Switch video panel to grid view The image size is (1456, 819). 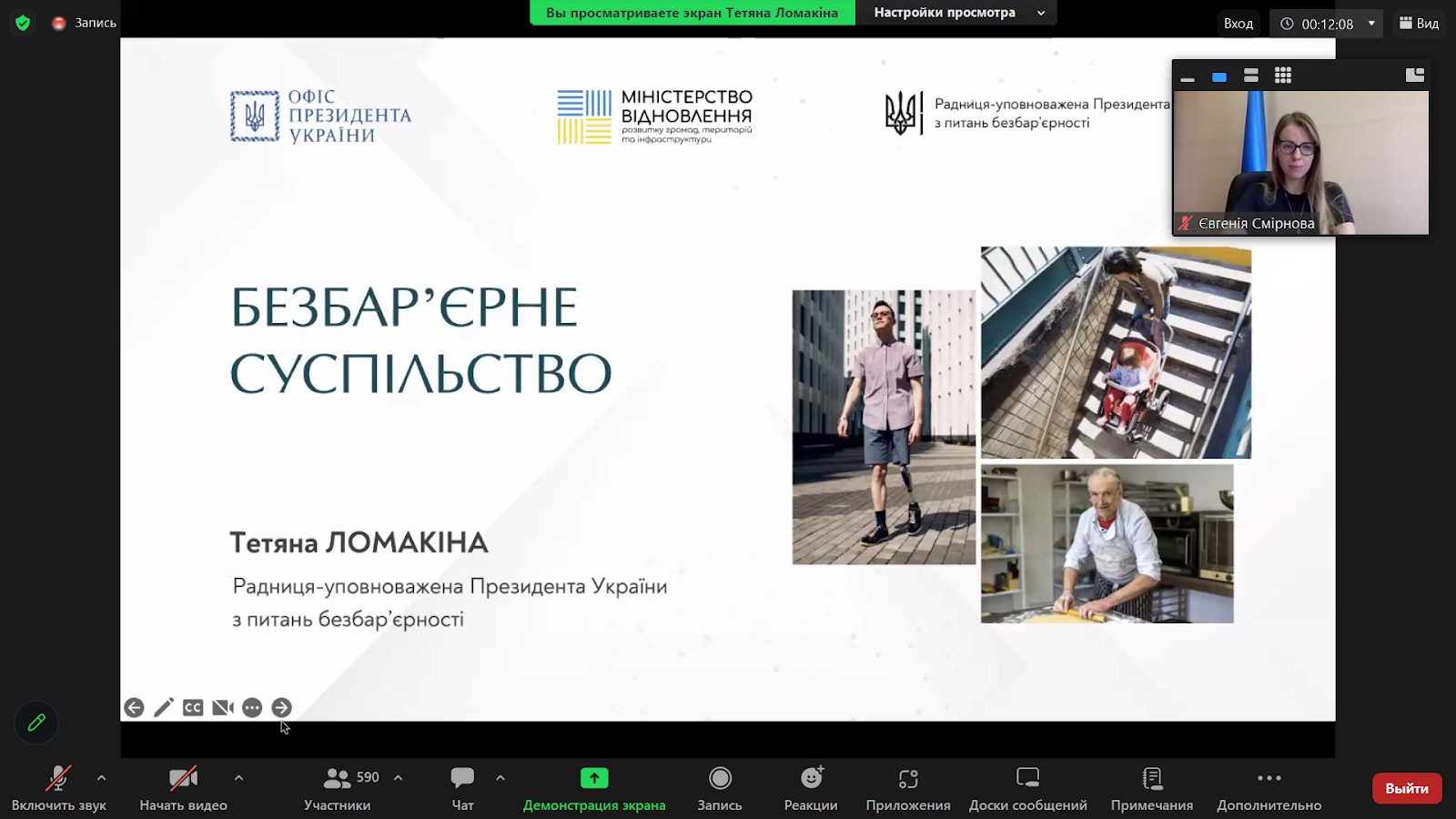1283,76
